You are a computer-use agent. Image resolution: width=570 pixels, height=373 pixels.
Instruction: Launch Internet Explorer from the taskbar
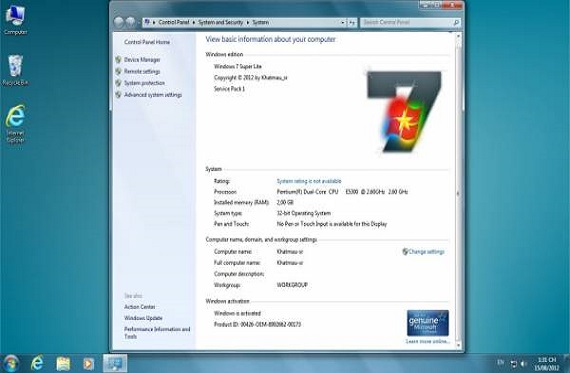(37, 363)
